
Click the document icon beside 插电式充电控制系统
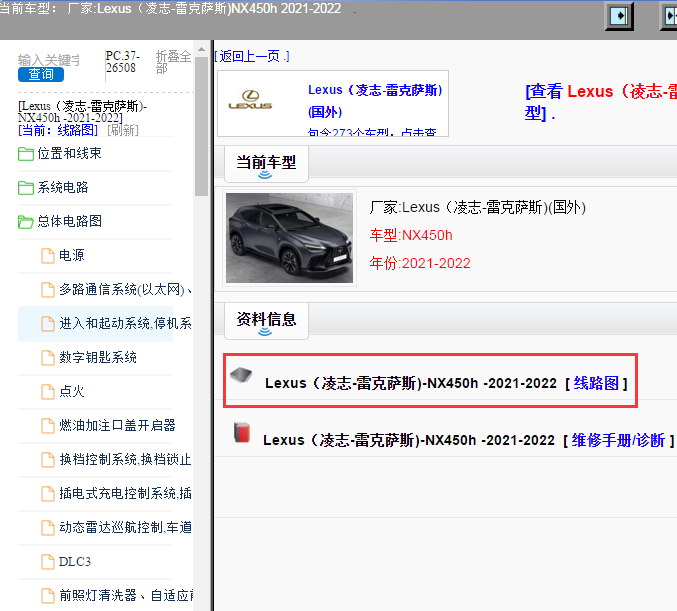(x=47, y=494)
